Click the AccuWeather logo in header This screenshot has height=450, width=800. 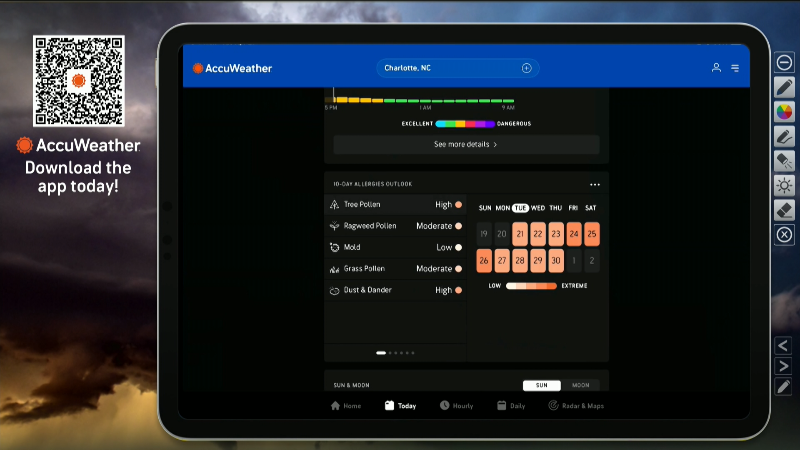pos(232,68)
